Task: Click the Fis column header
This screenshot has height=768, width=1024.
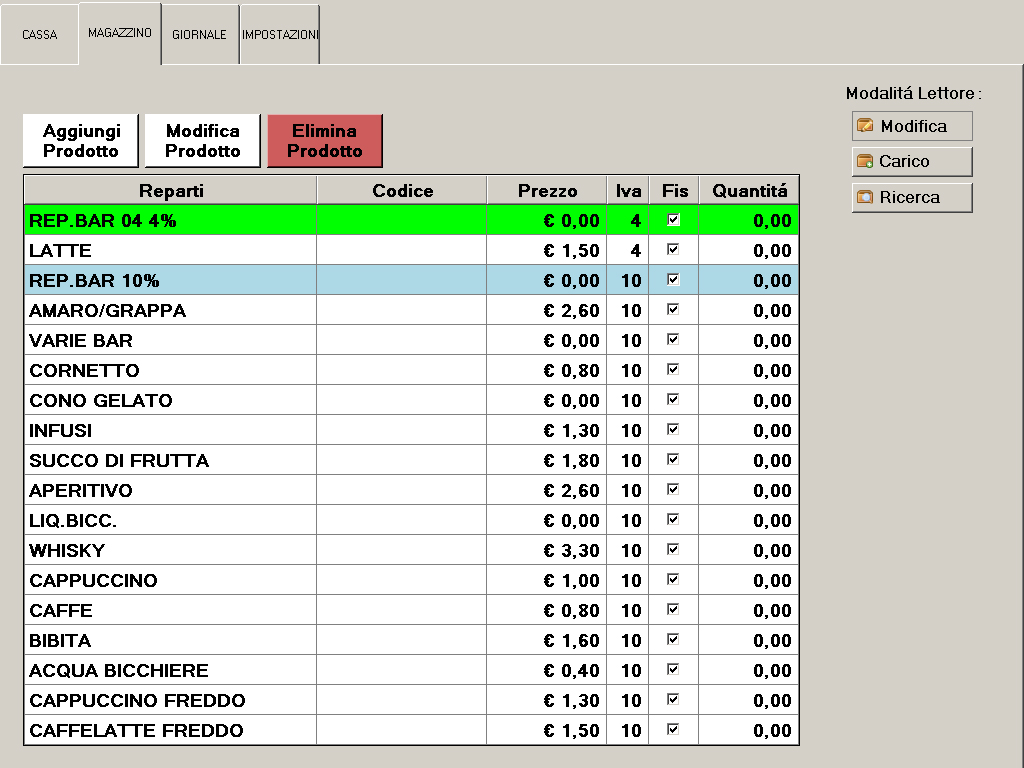Action: pos(674,191)
